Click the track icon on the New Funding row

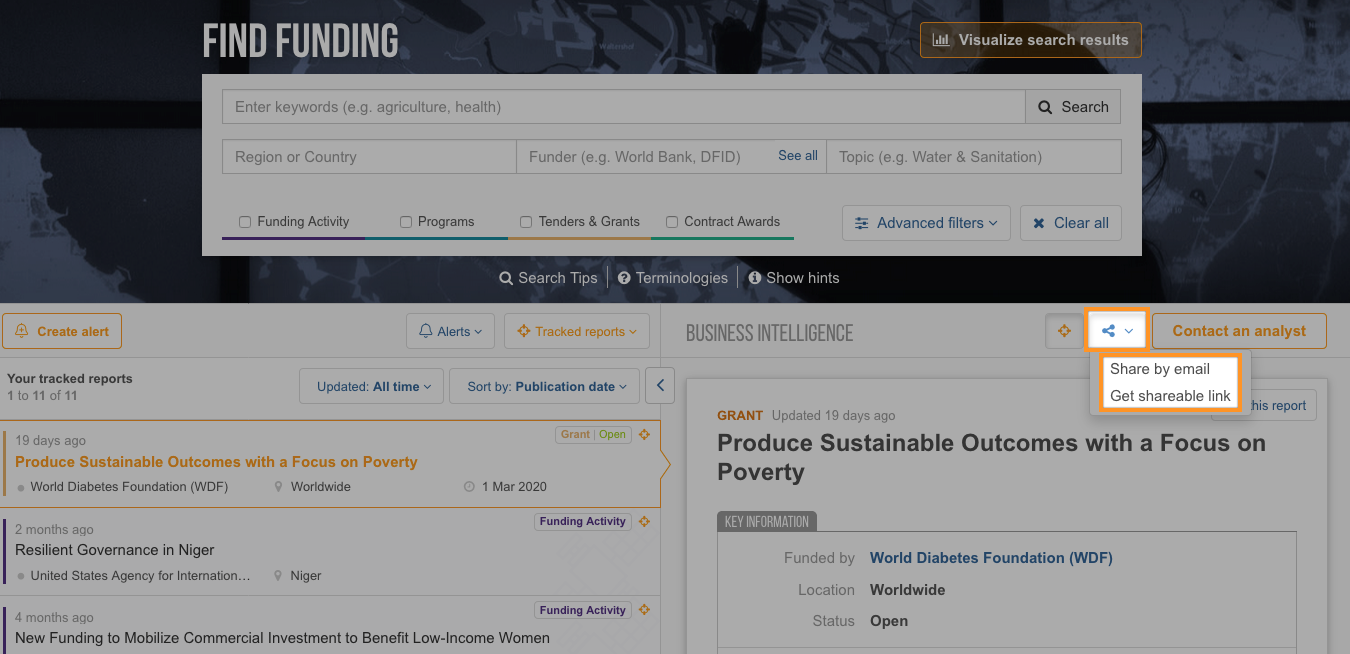coord(645,610)
